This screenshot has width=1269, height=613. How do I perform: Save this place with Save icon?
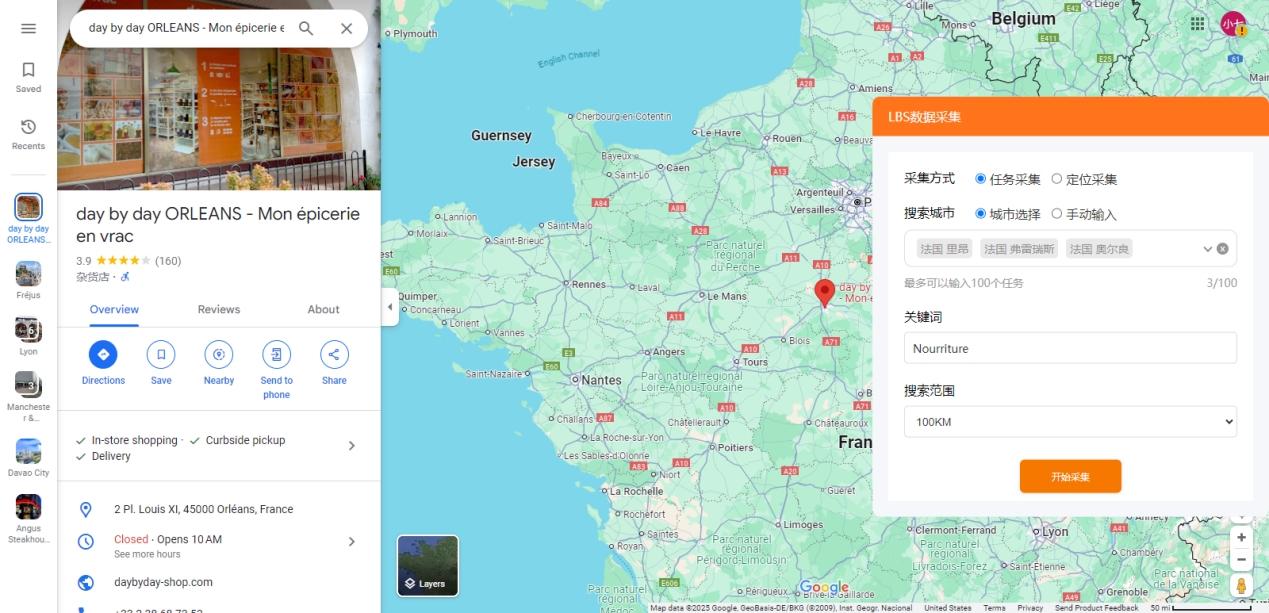point(161,354)
